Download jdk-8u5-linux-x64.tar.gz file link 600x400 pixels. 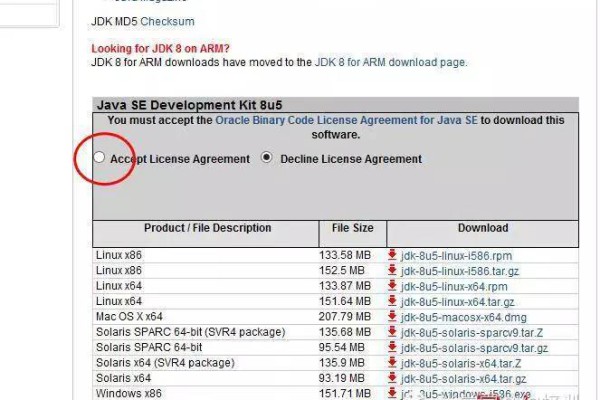coord(457,302)
